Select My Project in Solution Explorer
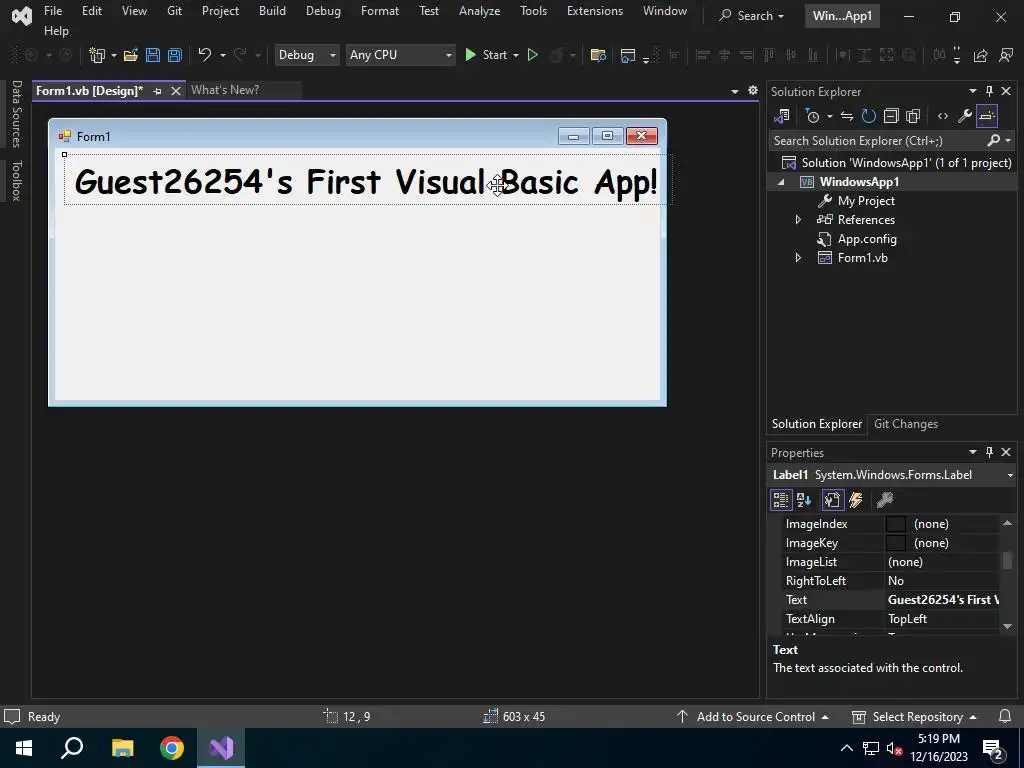The height and width of the screenshot is (768, 1024). [x=866, y=201]
